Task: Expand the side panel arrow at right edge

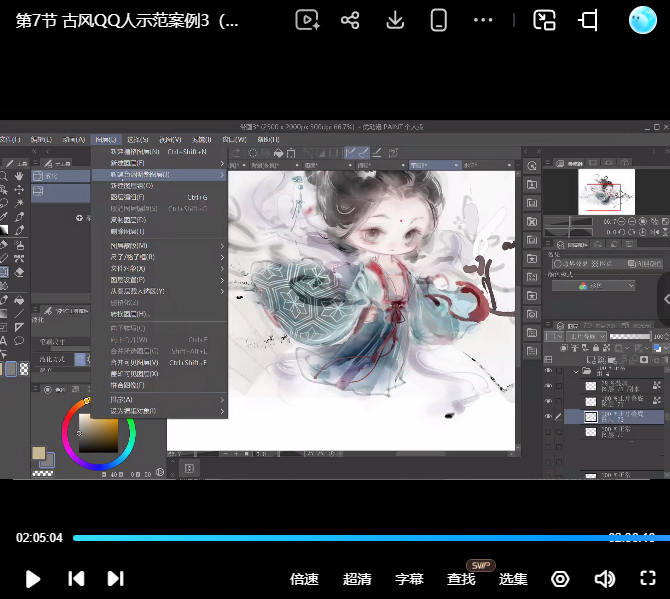Action: coord(665,299)
